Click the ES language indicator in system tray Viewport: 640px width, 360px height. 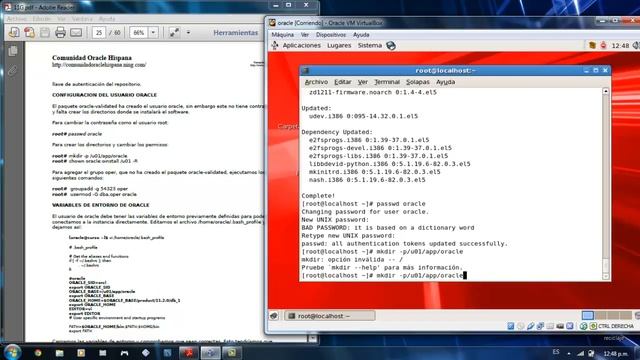coord(556,352)
